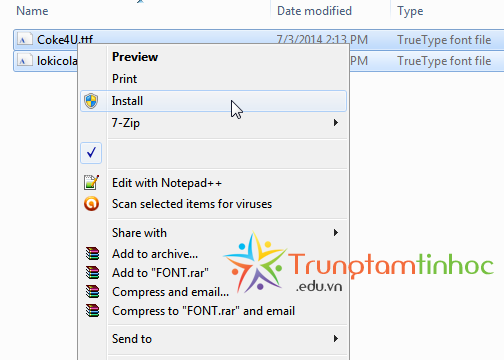Sort by the Name column header

(32, 11)
